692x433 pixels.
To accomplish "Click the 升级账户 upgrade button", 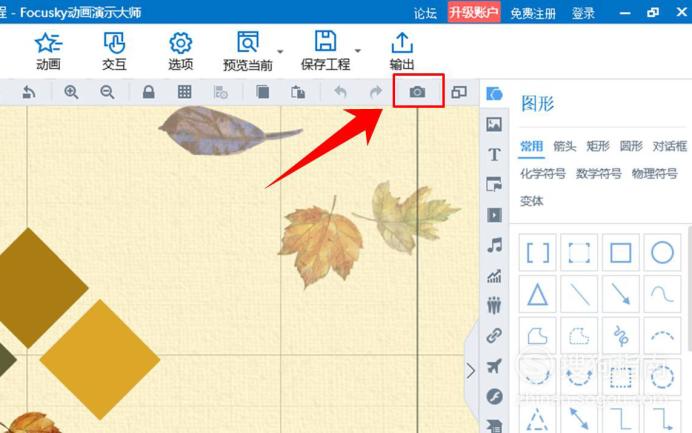I will pyautogui.click(x=474, y=12).
